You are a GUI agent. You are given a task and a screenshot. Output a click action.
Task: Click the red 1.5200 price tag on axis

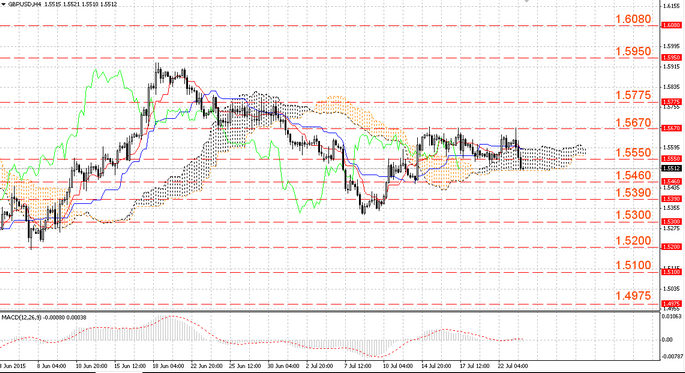point(671,247)
